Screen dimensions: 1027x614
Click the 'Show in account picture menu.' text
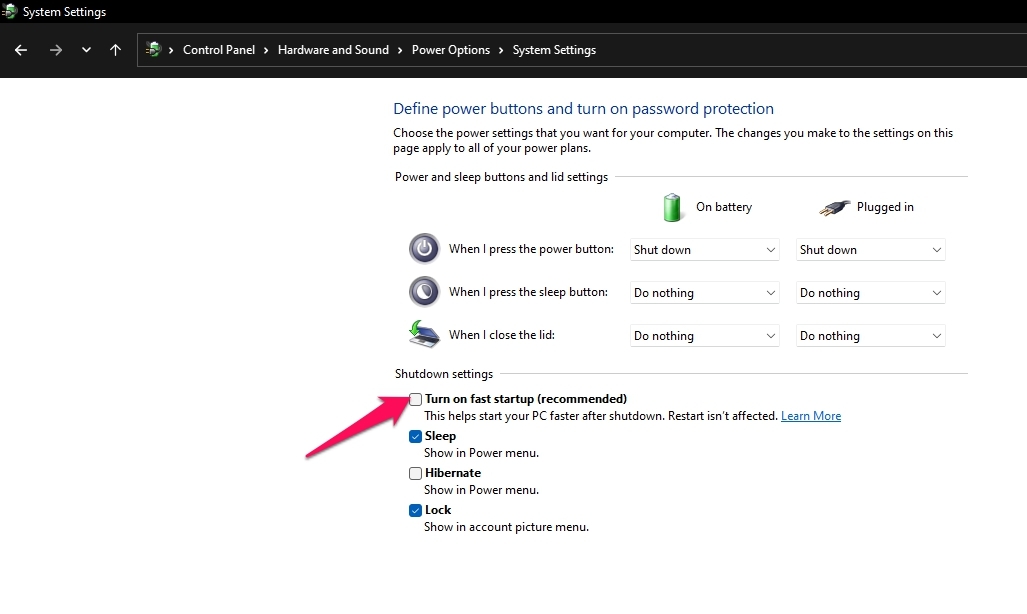506,527
